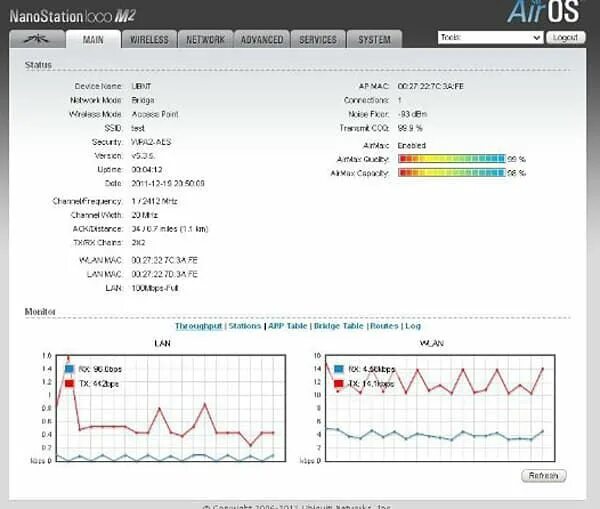Open the Ubiquiti logo tab
The image size is (600, 509).
click(x=37, y=39)
